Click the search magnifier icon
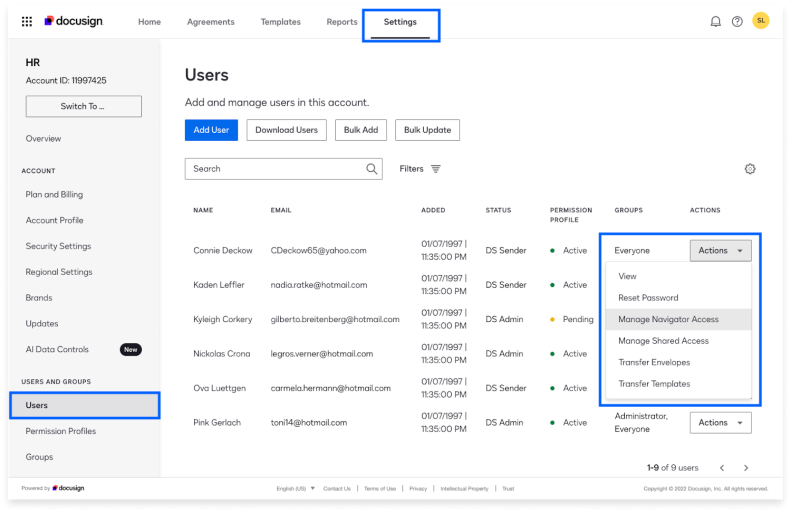791x512 pixels. click(x=372, y=169)
